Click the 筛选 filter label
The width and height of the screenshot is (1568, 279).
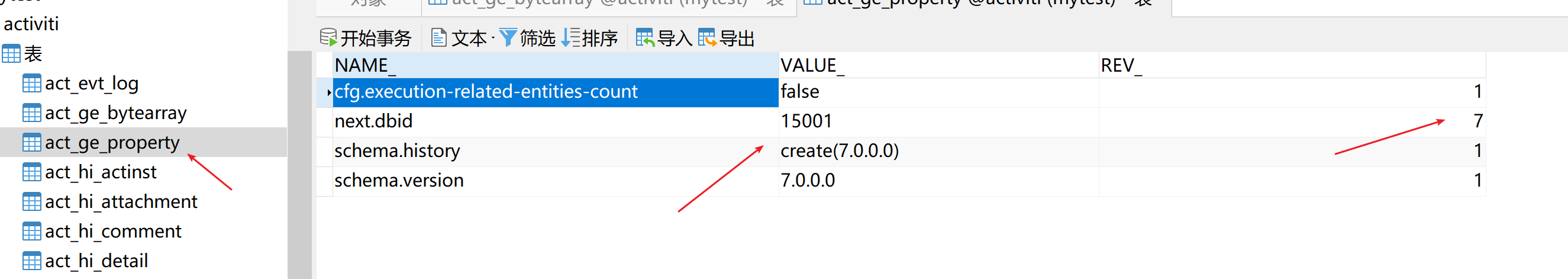(x=537, y=39)
